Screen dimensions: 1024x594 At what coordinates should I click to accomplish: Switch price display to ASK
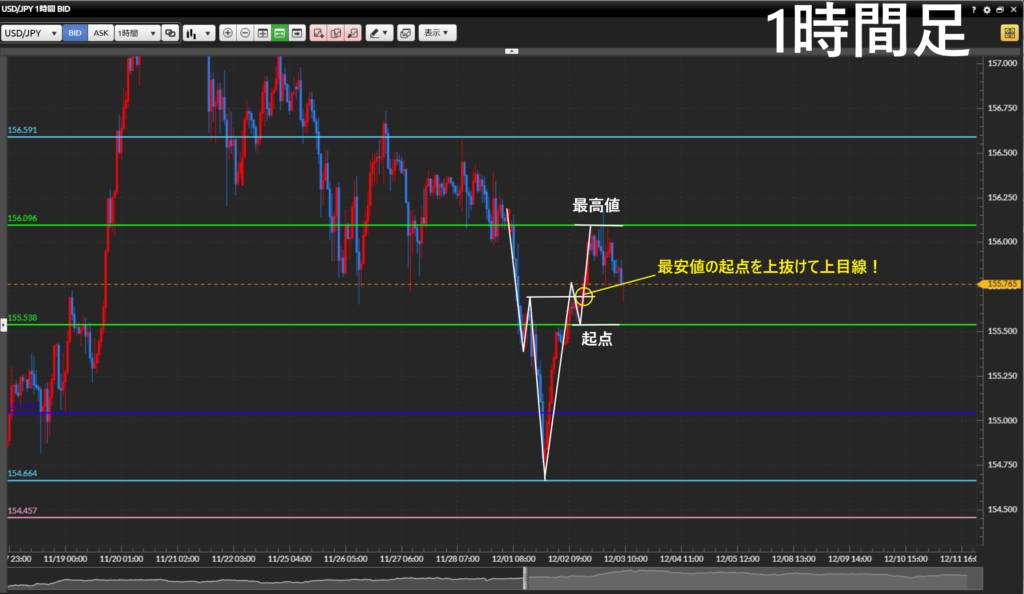100,33
